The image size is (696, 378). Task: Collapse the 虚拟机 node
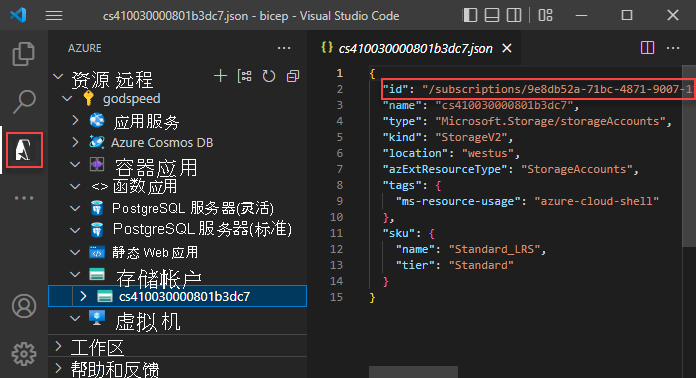[x=75, y=318]
